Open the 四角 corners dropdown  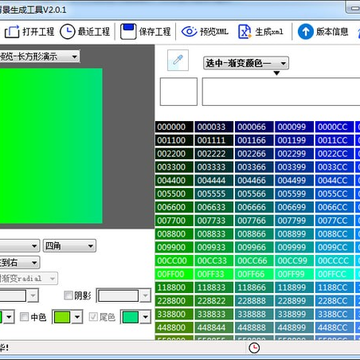pyautogui.click(x=69, y=246)
